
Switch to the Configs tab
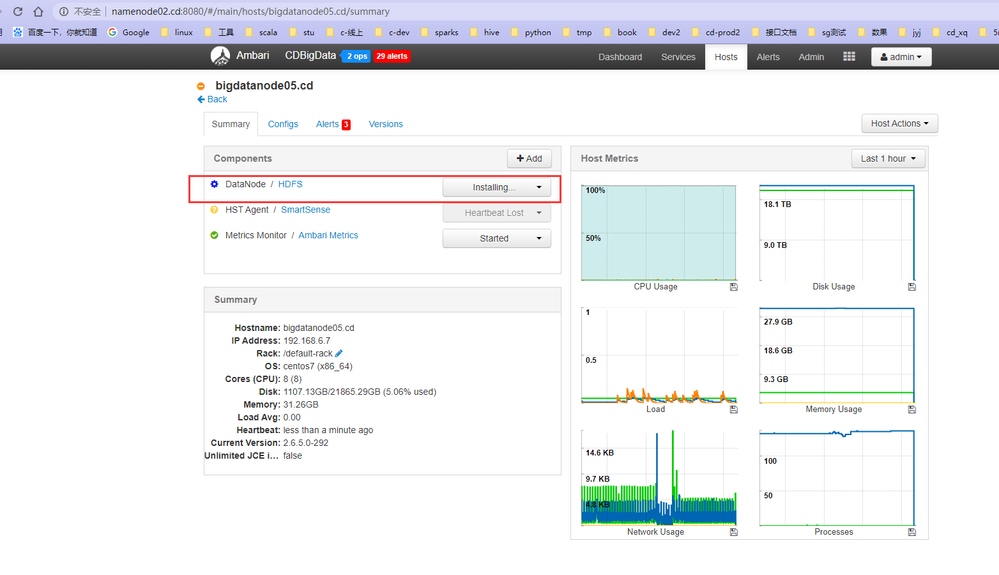(x=283, y=124)
